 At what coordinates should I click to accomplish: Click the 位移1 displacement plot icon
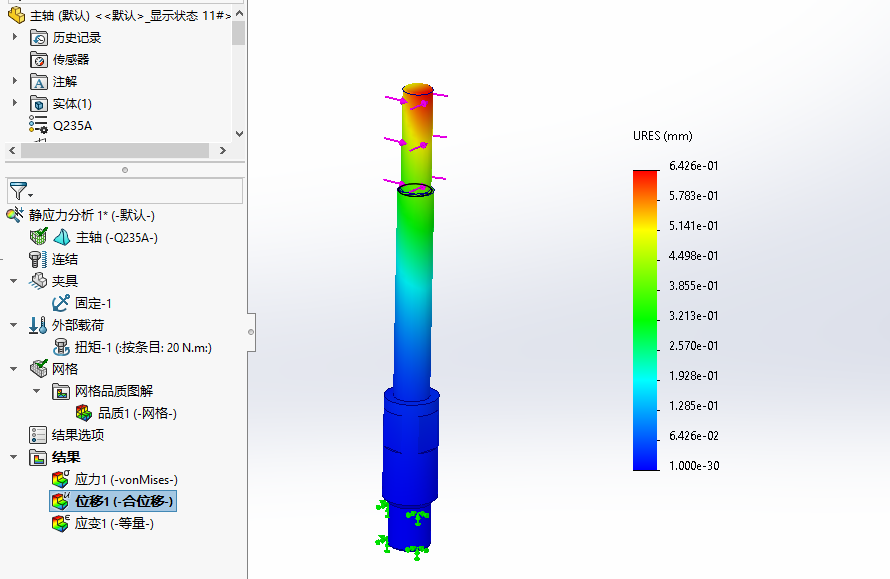[61, 501]
